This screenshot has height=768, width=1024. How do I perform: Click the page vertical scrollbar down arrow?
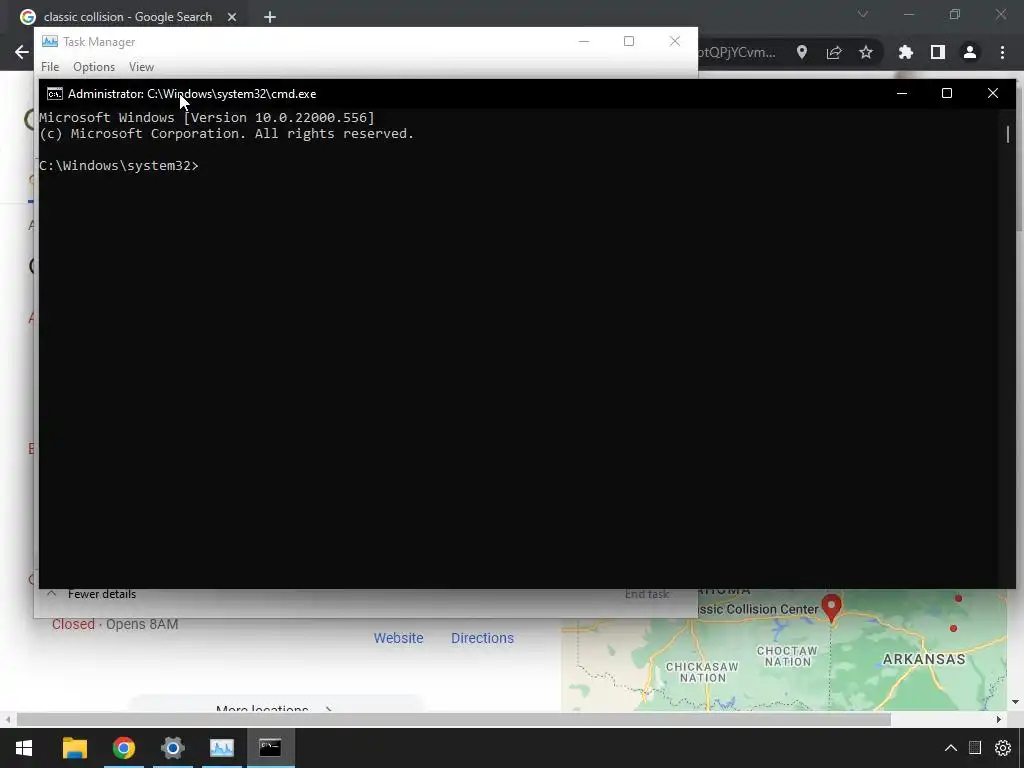click(1016, 703)
